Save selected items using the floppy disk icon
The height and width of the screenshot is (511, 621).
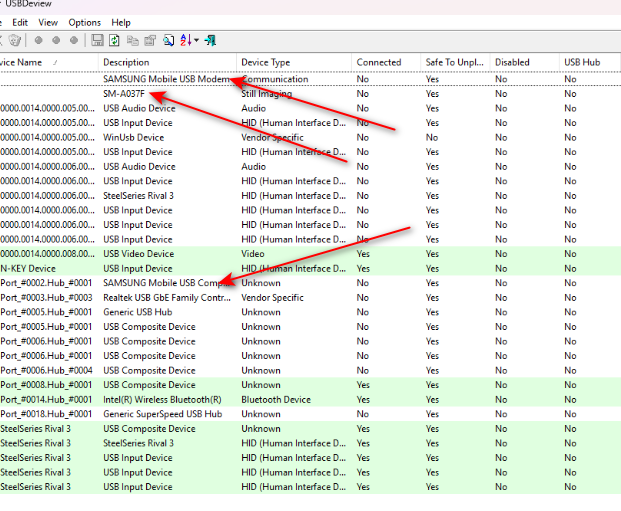coord(97,40)
